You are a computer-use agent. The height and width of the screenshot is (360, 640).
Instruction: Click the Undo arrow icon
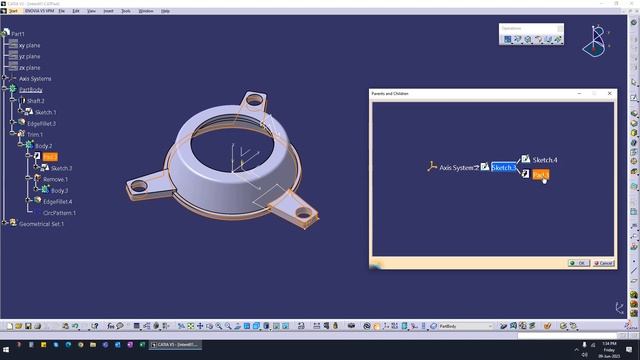click(x=76, y=326)
